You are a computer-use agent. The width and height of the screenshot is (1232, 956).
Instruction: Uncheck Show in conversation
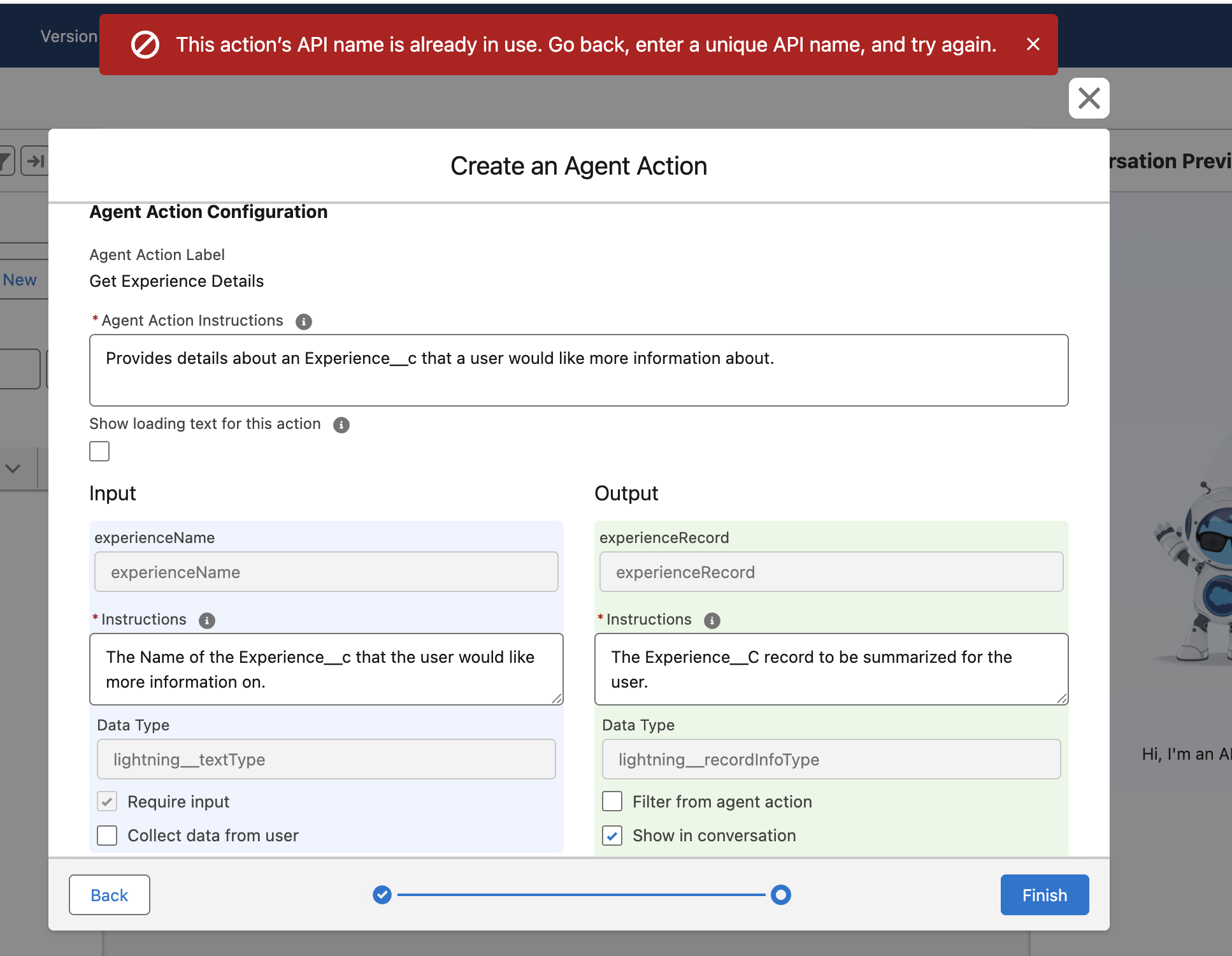612,836
